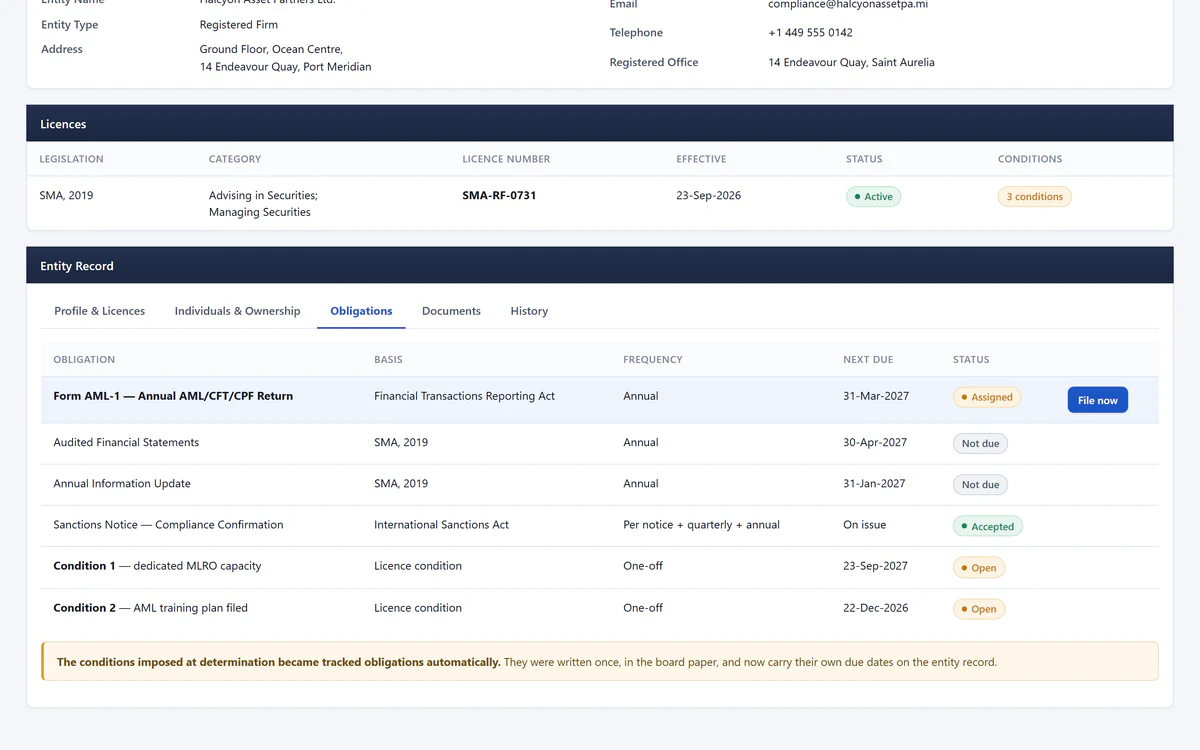The height and width of the screenshot is (750, 1200).
Task: Click the Licences section header
Action: coord(600,124)
